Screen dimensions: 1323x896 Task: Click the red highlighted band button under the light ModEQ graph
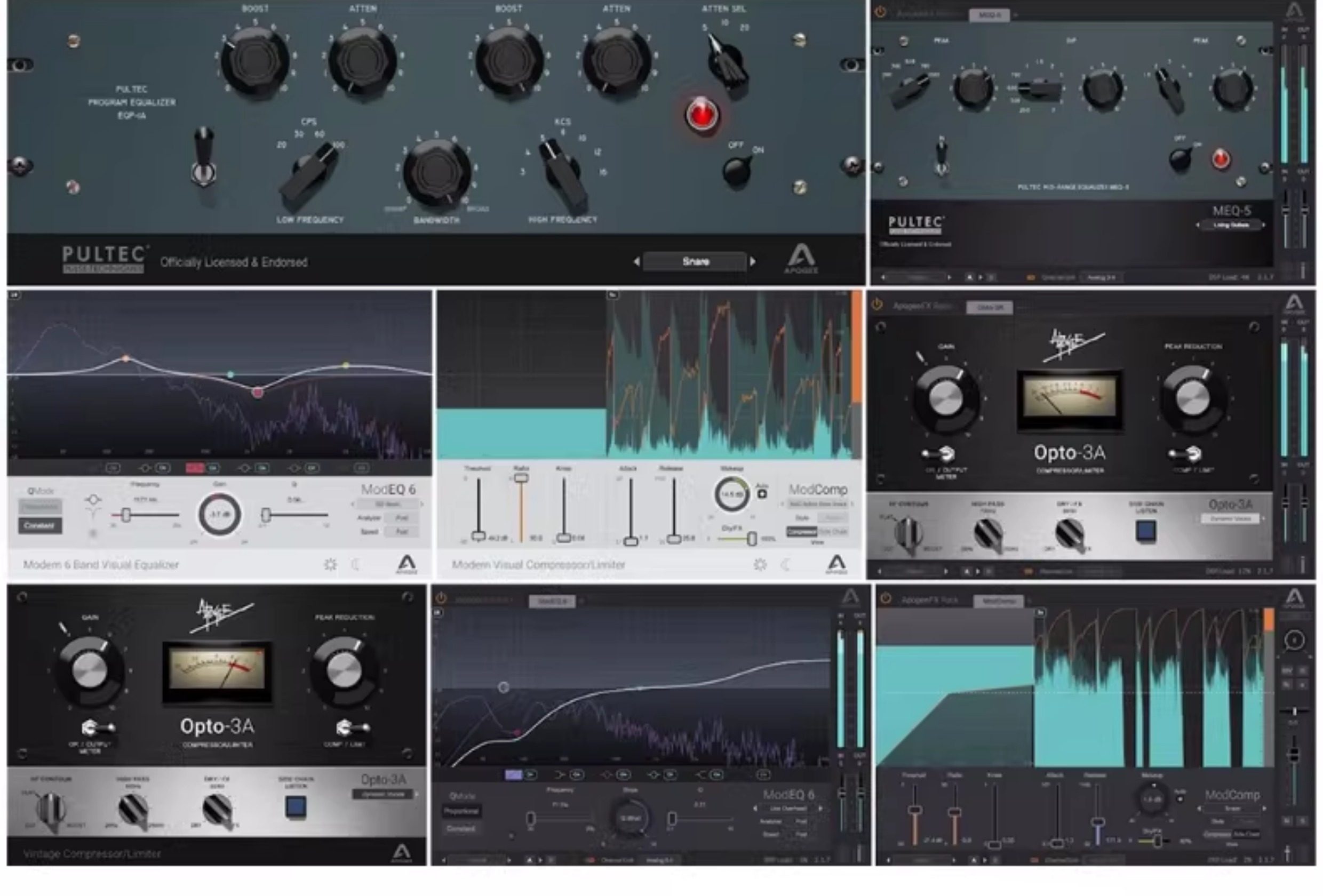[195, 468]
